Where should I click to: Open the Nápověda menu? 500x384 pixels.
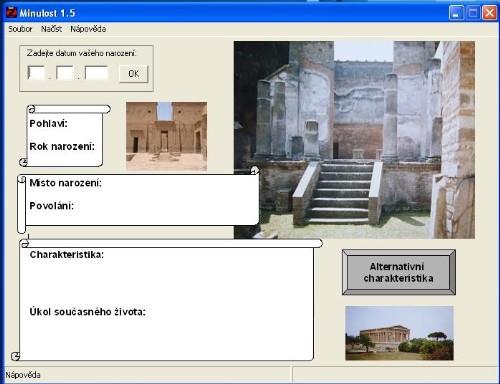coord(88,29)
